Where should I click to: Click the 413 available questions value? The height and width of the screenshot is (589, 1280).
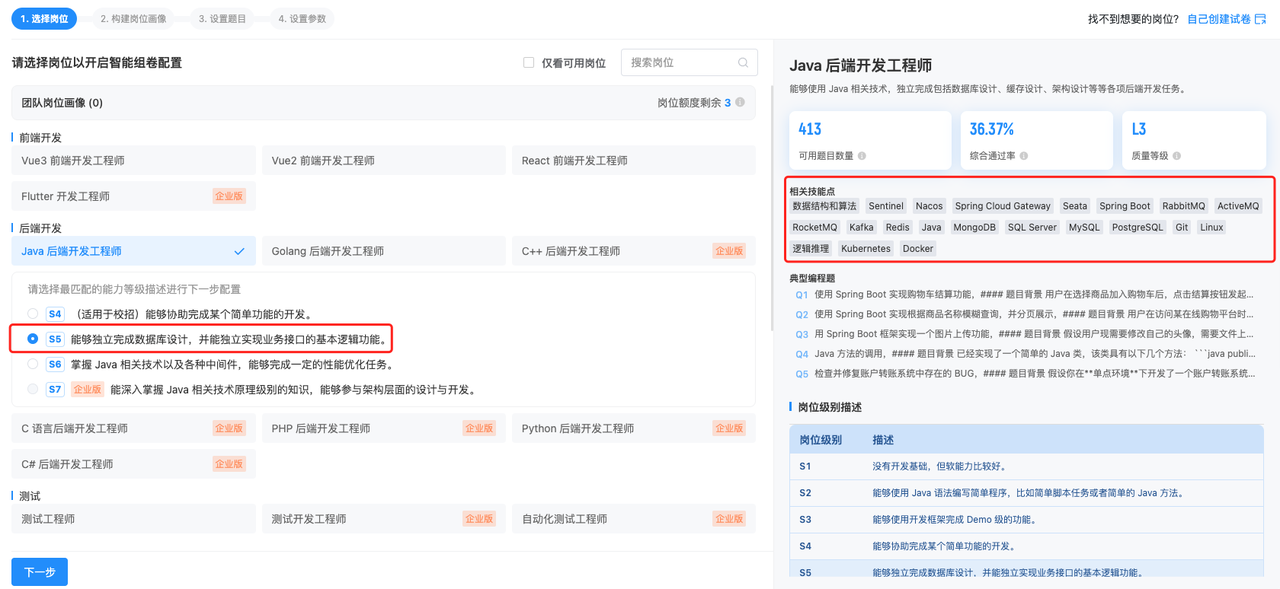(x=810, y=130)
